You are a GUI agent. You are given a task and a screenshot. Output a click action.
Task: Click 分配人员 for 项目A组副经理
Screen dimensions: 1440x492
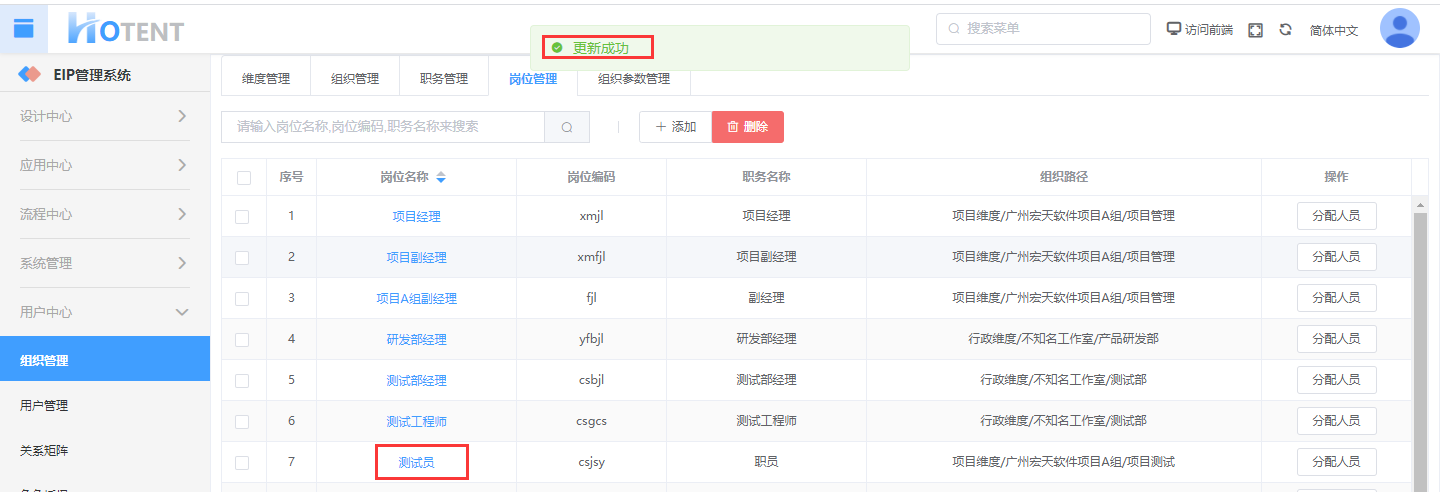[x=1336, y=298]
